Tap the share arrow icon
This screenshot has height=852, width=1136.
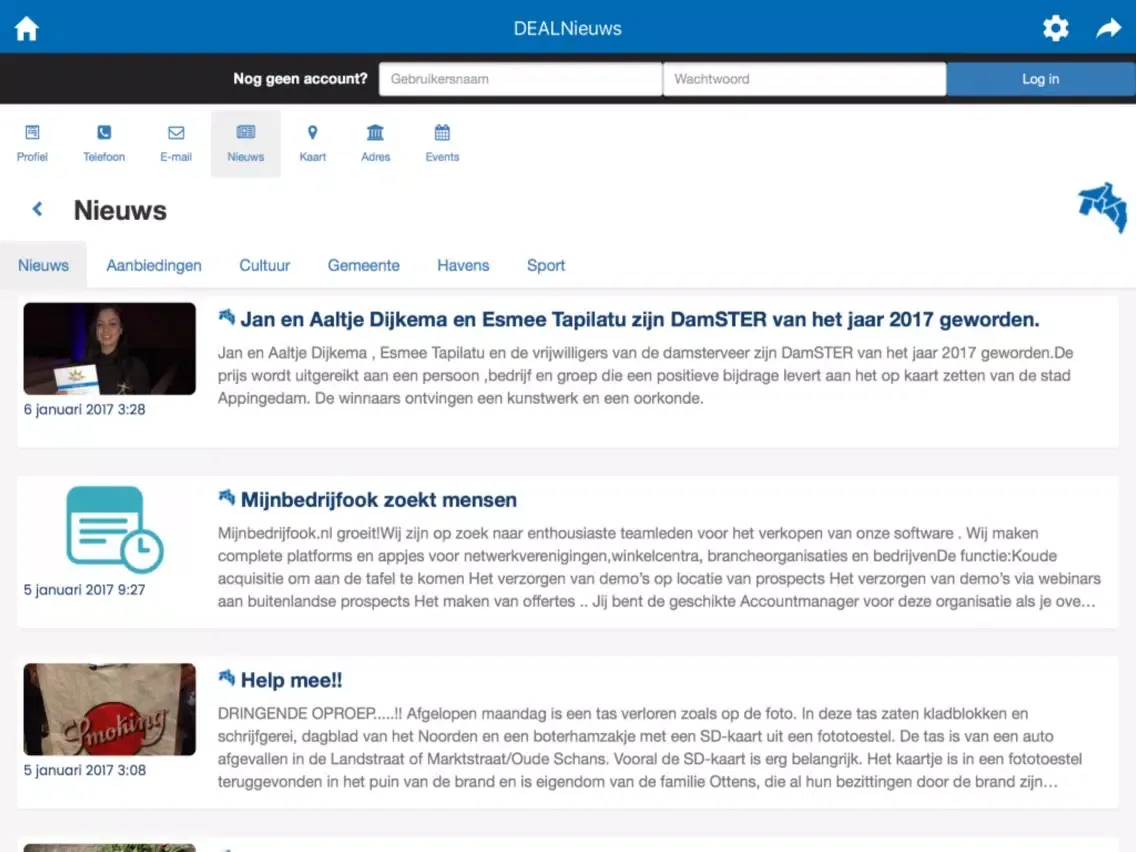pyautogui.click(x=1108, y=28)
